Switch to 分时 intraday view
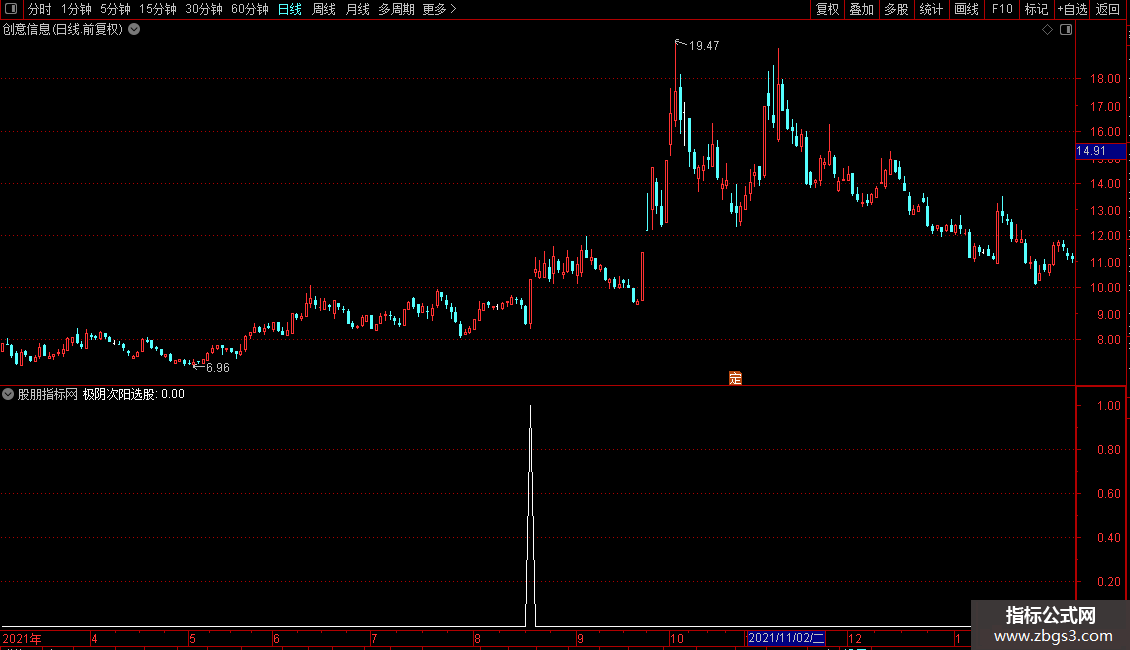Viewport: 1130px width, 650px height. (x=40, y=9)
